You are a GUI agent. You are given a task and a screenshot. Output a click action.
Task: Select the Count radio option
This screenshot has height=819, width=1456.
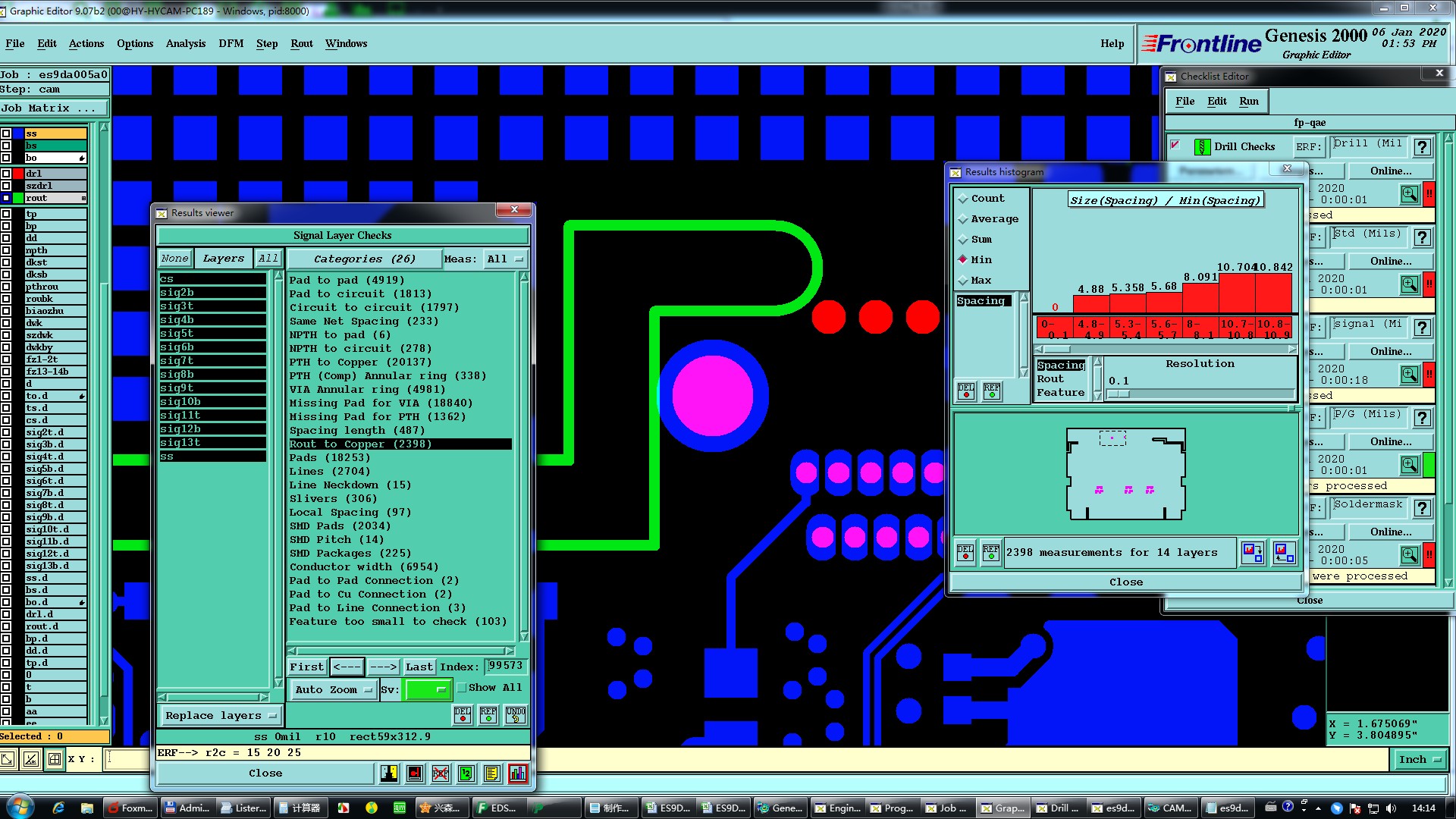tap(964, 199)
